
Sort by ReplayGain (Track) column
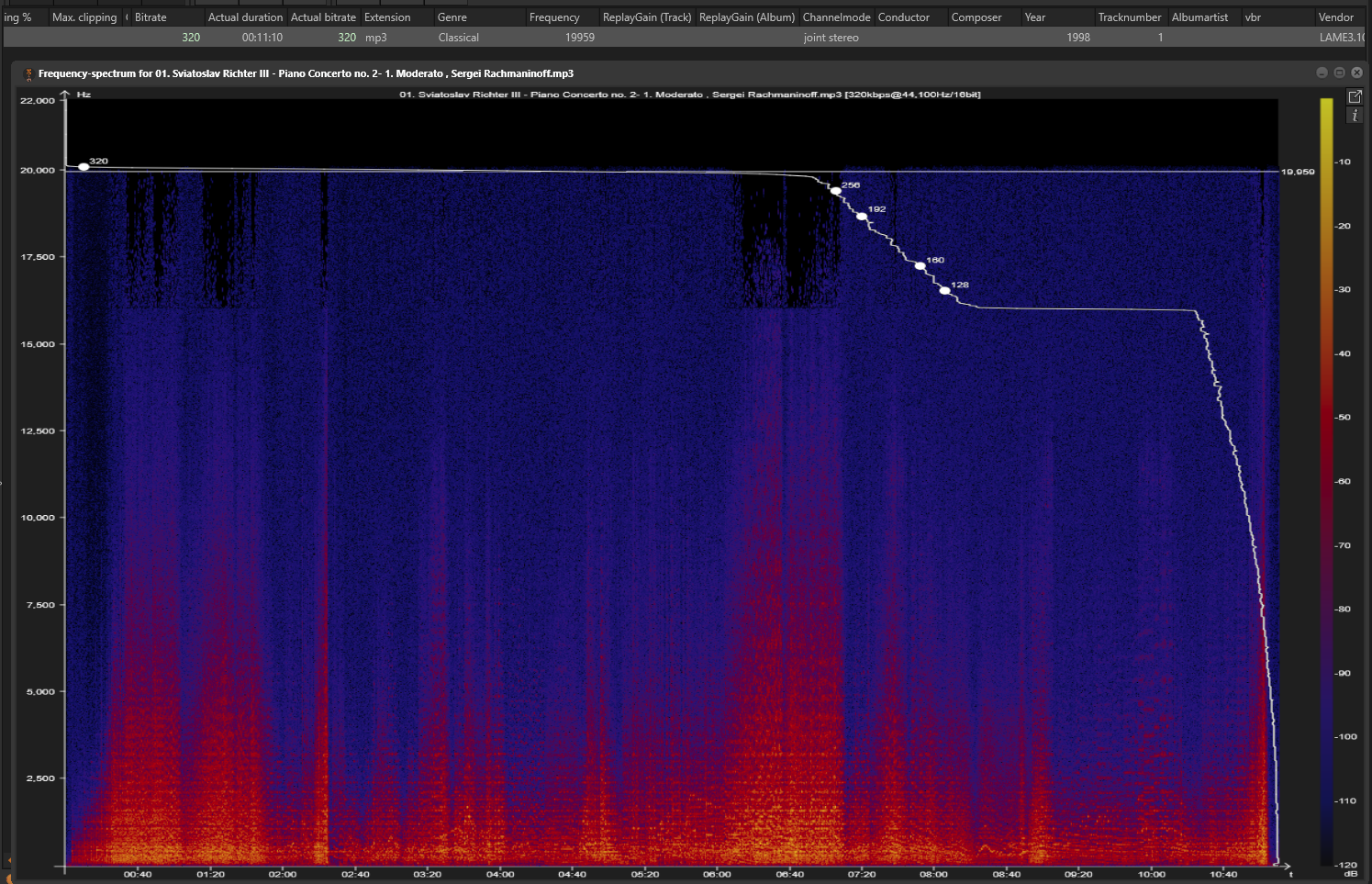(x=647, y=17)
